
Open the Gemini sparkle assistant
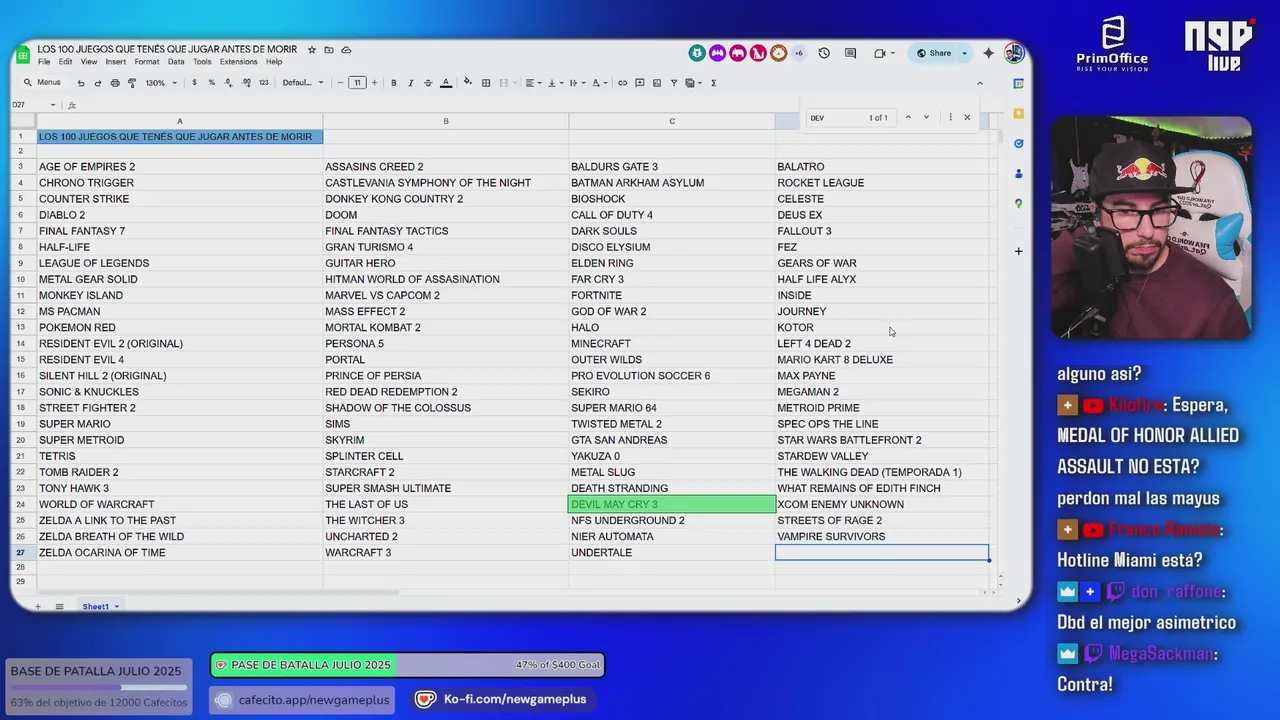989,53
